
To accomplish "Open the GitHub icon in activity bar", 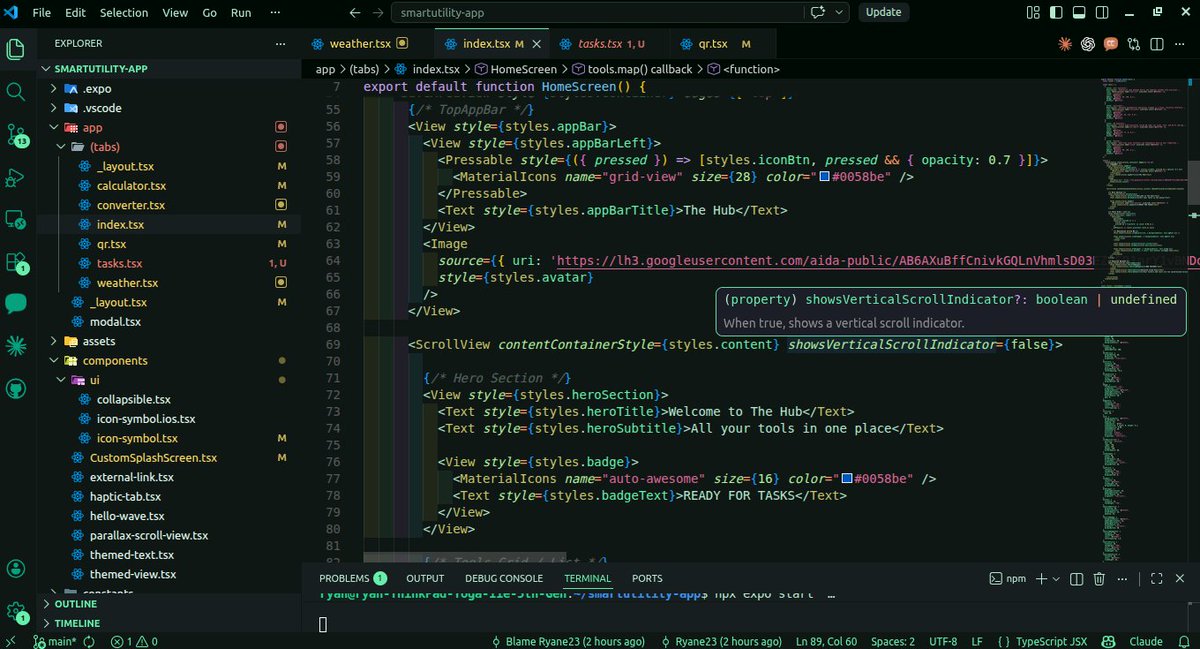I will pos(16,389).
